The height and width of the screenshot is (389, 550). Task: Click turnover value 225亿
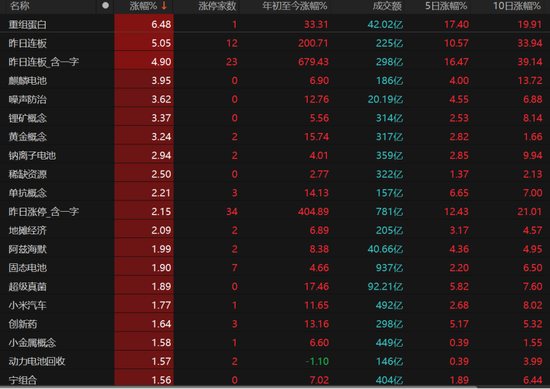[389, 43]
